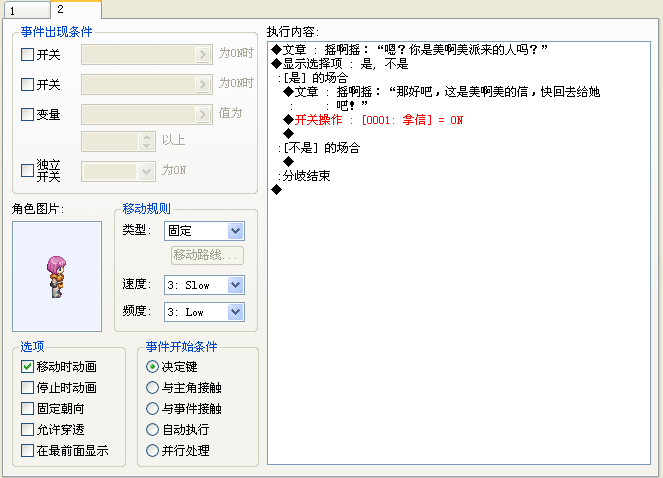
Task: Select the 决定键 trigger radio button
Action: point(152,366)
